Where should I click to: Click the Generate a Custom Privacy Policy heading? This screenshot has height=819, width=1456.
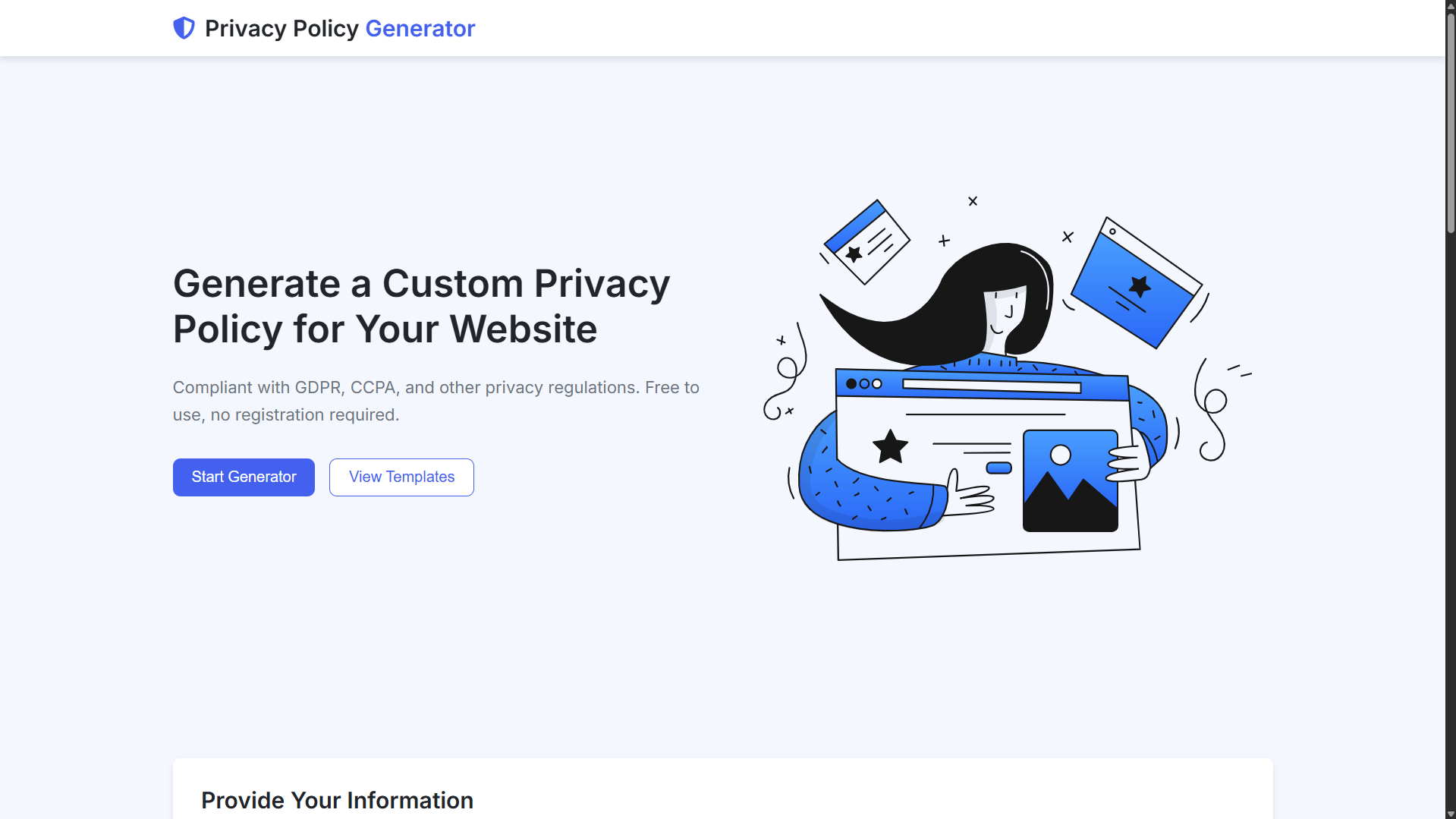pyautogui.click(x=422, y=306)
